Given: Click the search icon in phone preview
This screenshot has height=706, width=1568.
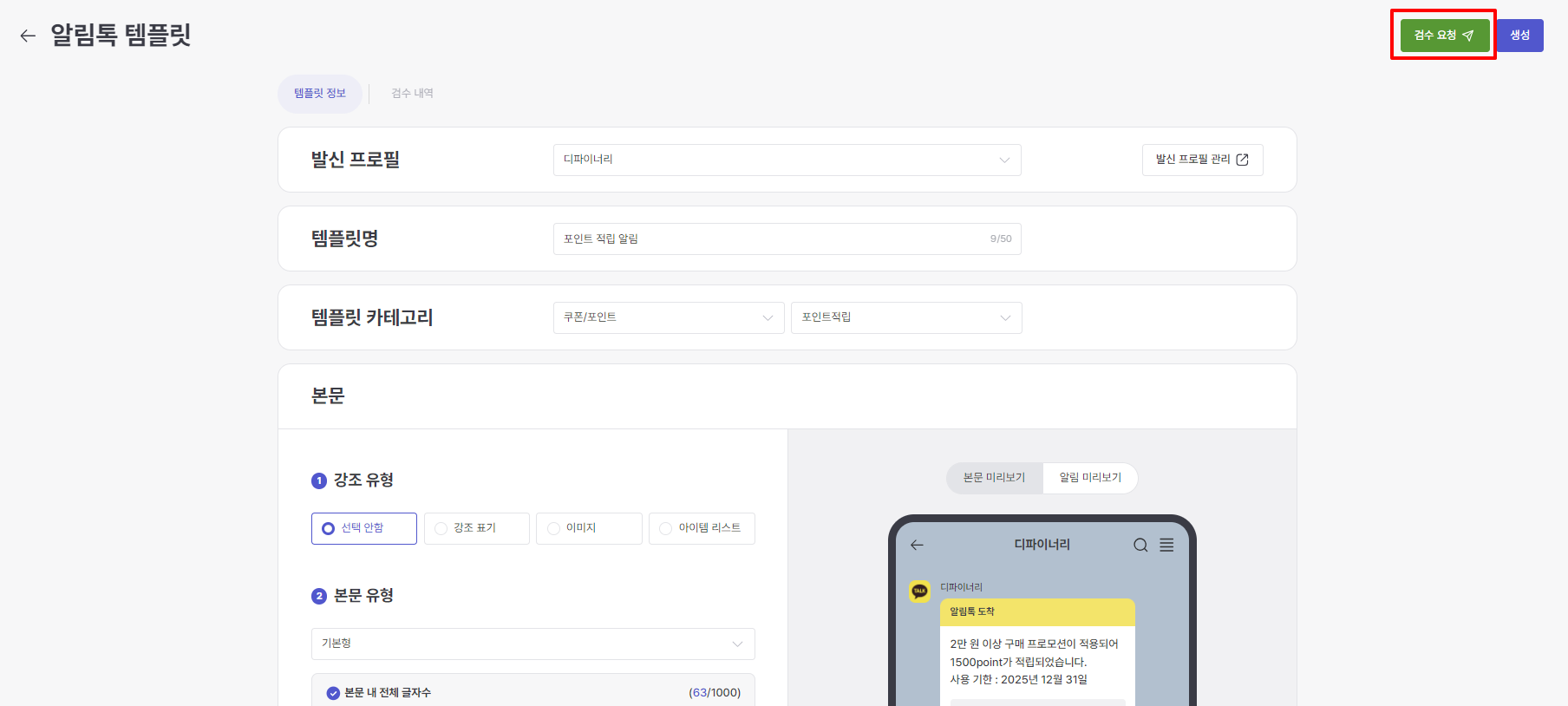Looking at the screenshot, I should click(x=1140, y=545).
